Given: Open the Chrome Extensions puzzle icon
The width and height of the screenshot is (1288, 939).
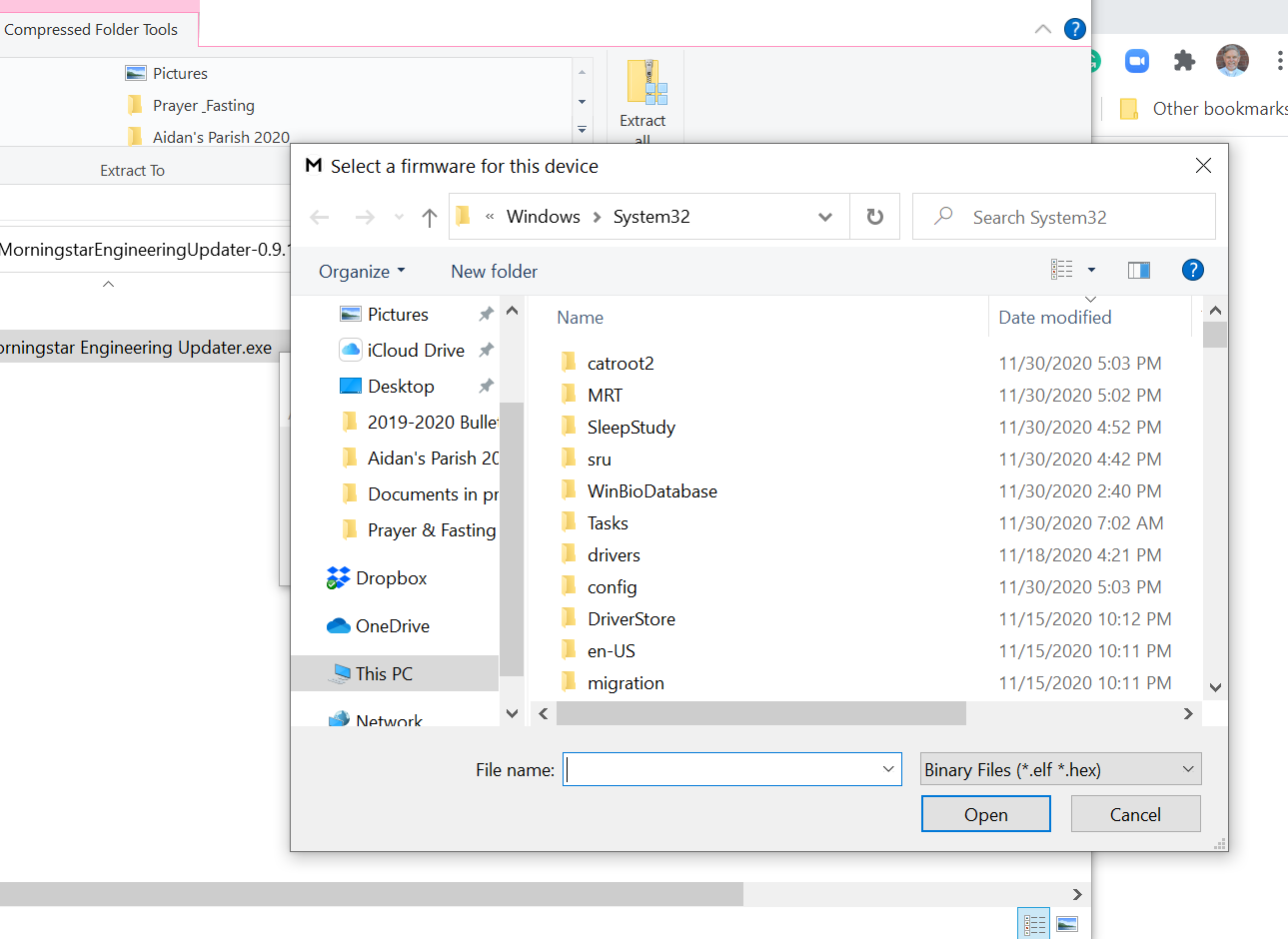Looking at the screenshot, I should tap(1184, 61).
